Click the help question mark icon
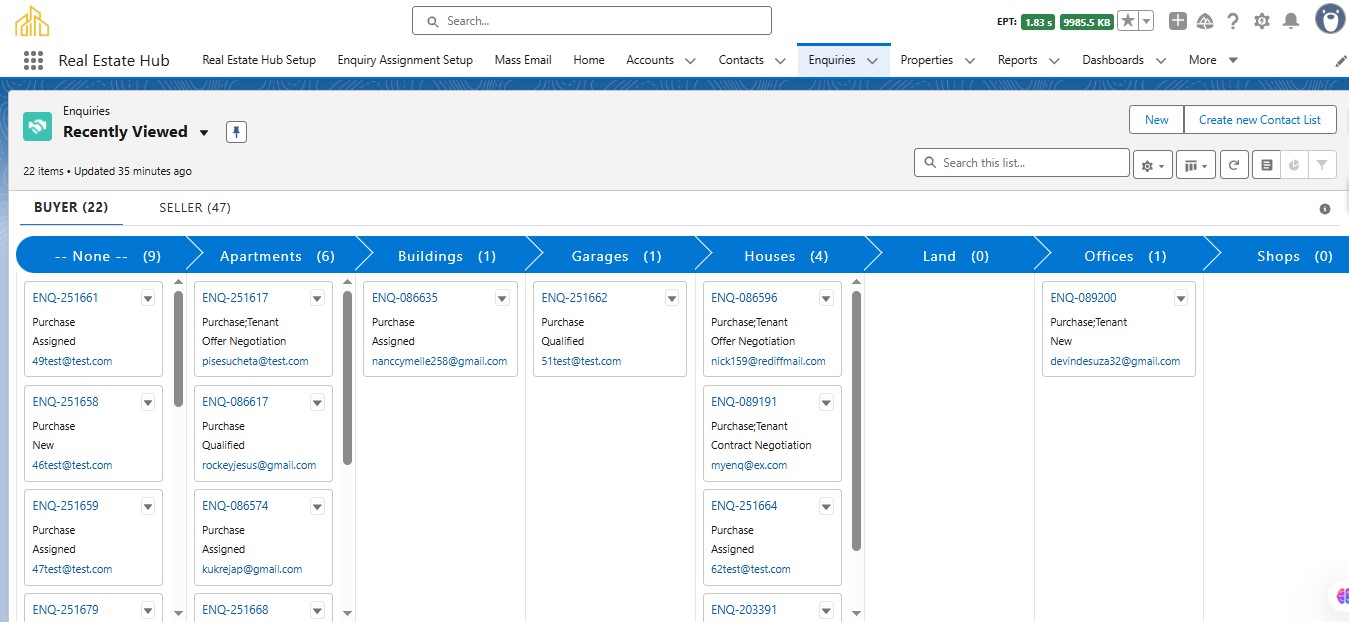The width and height of the screenshot is (1349, 622). point(1233,21)
